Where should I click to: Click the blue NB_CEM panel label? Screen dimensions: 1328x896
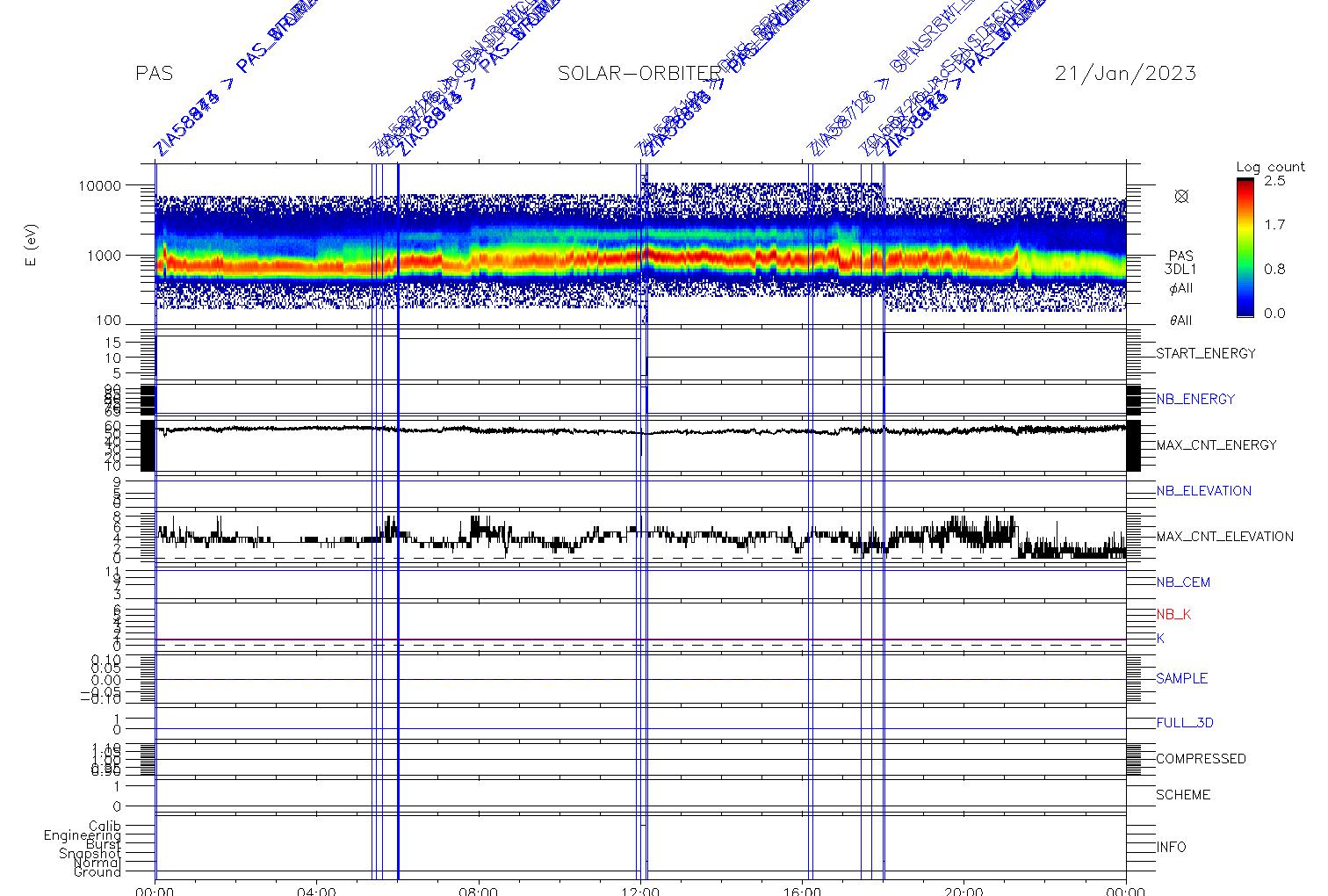(1183, 582)
